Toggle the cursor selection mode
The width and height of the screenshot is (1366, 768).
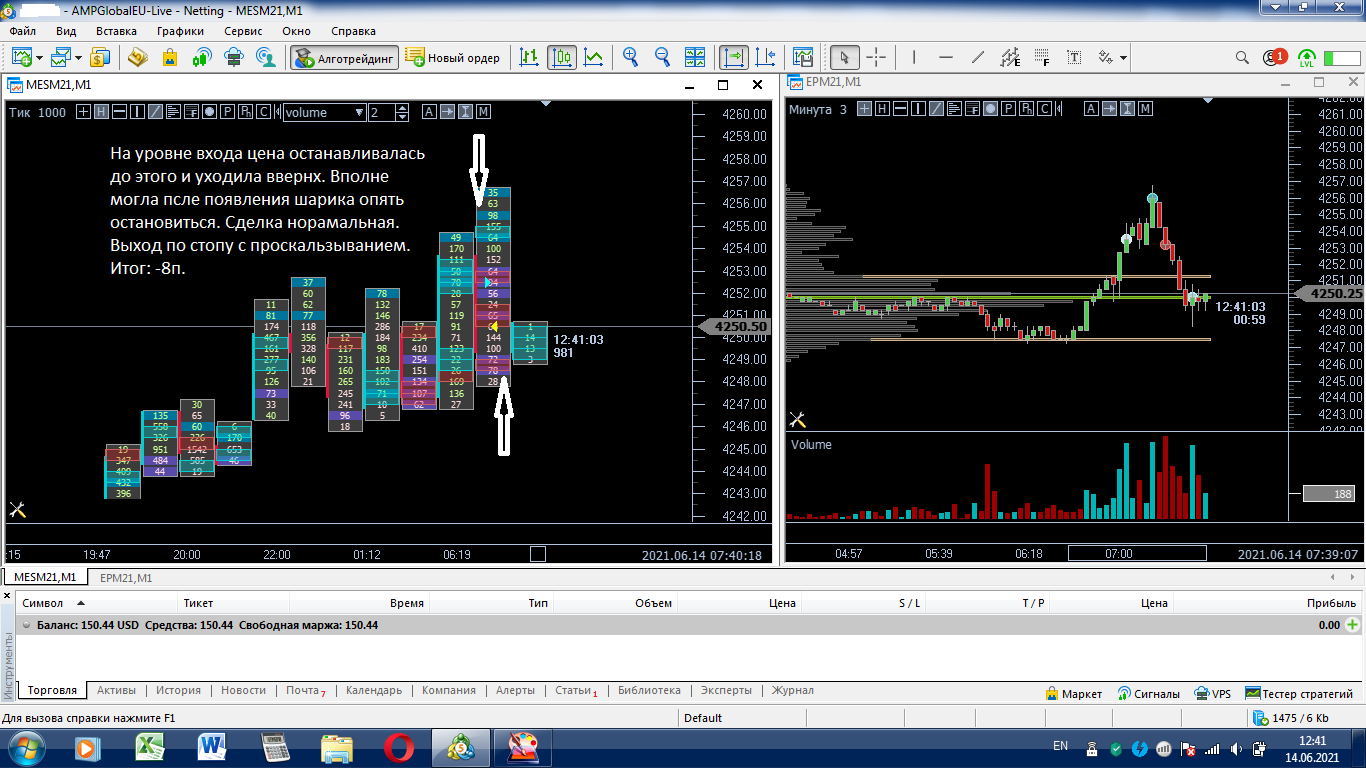point(844,58)
